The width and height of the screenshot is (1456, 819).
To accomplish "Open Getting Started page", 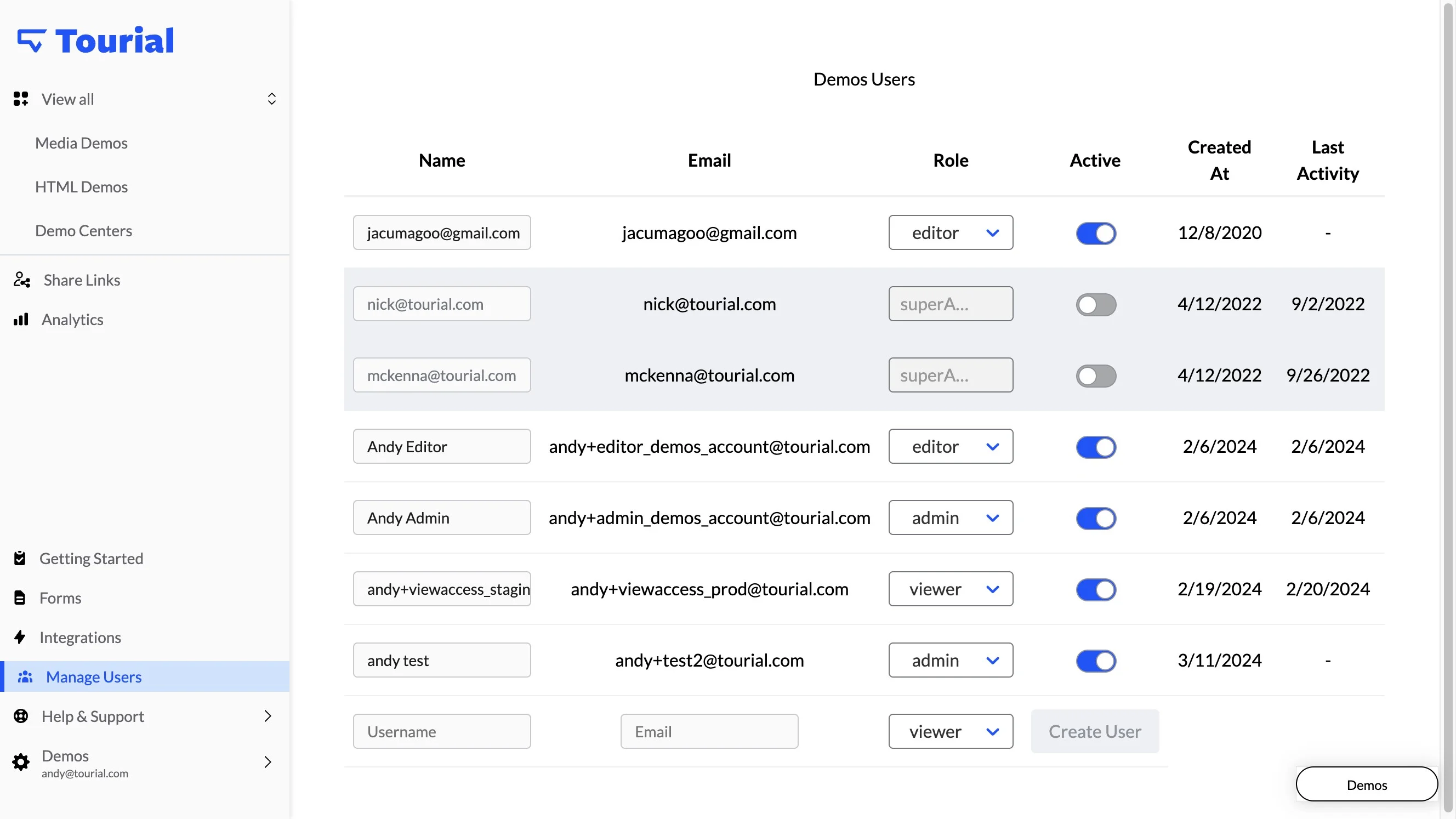I will (92, 559).
